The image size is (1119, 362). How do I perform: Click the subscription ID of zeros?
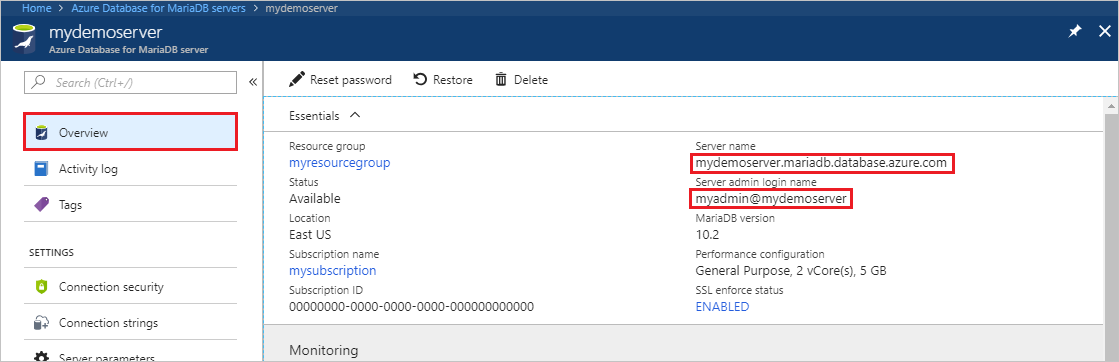pyautogui.click(x=412, y=306)
